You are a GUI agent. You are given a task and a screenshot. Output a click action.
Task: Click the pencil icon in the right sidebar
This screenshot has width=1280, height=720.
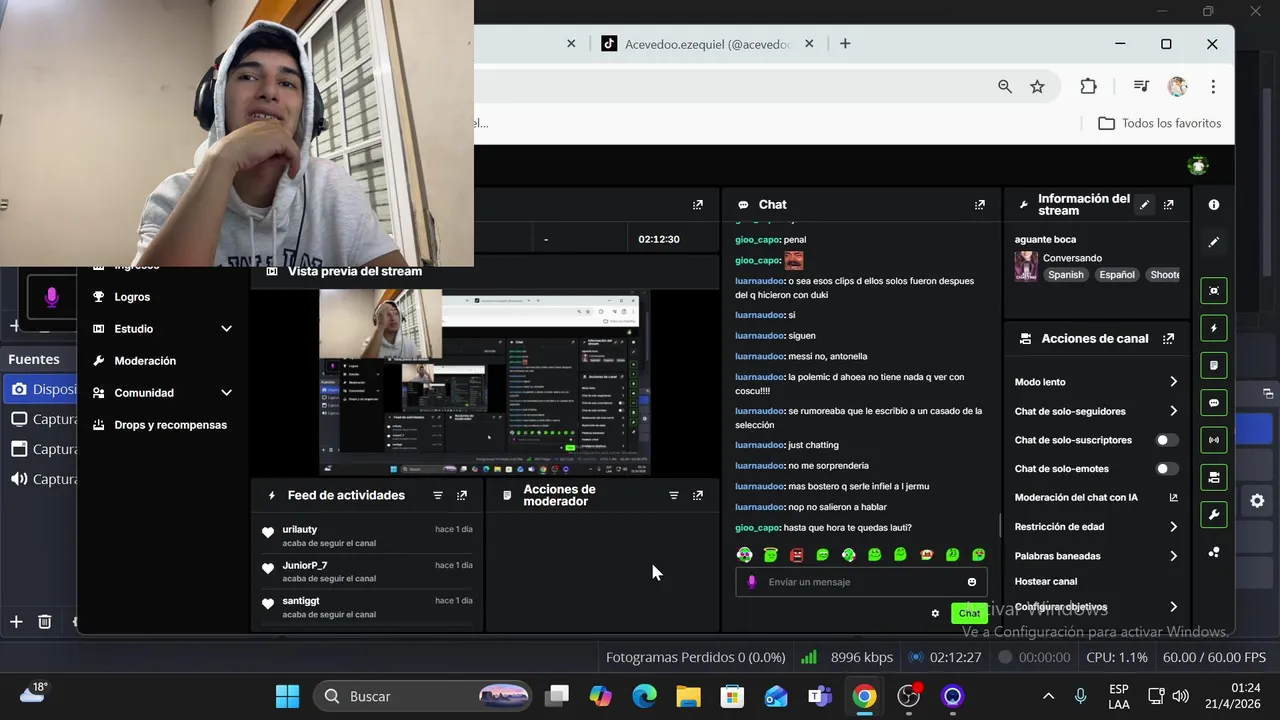pos(1213,242)
